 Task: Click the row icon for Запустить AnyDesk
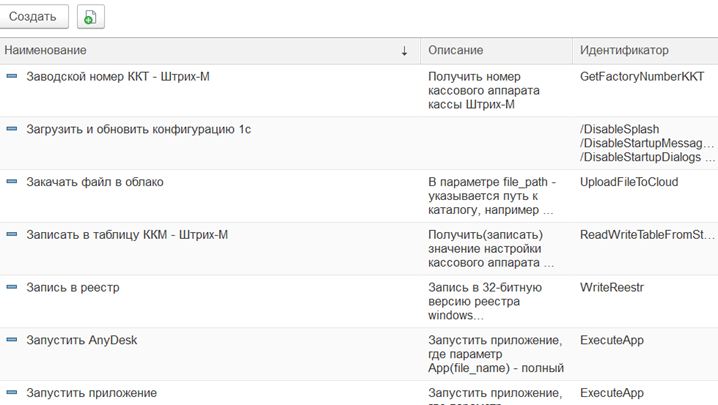pyautogui.click(x=12, y=340)
